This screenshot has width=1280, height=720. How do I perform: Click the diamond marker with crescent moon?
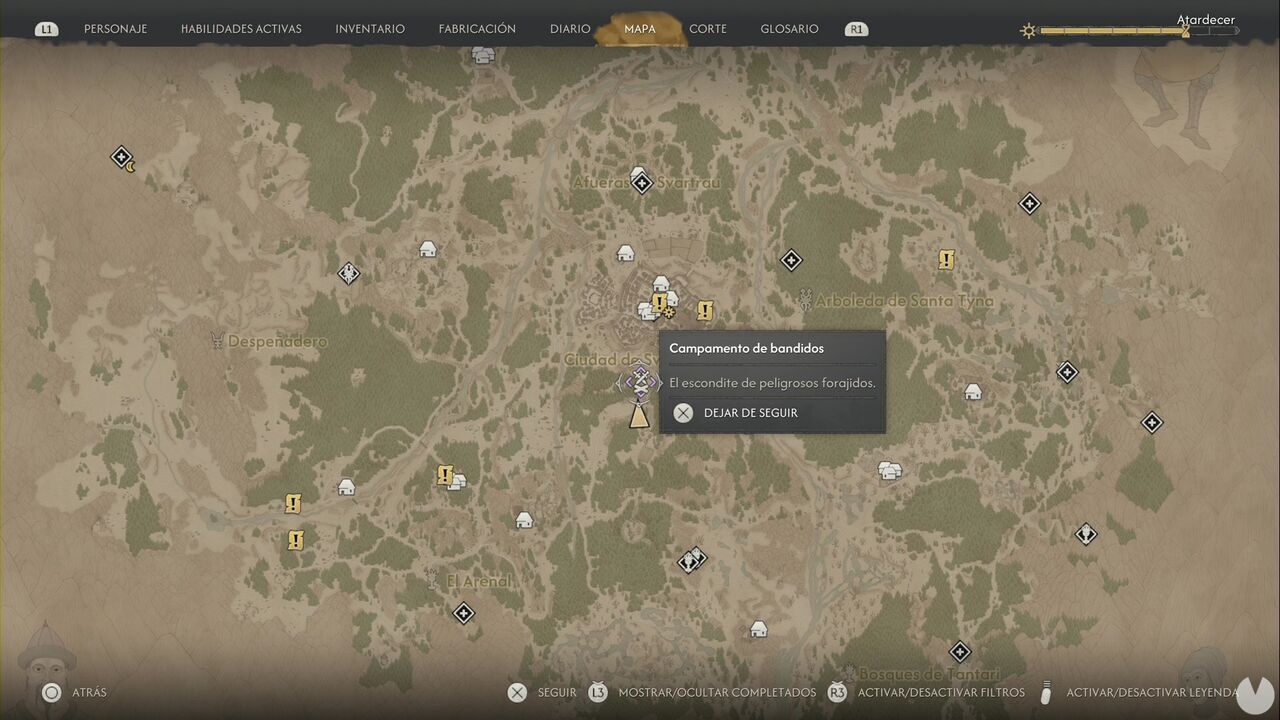point(123,158)
